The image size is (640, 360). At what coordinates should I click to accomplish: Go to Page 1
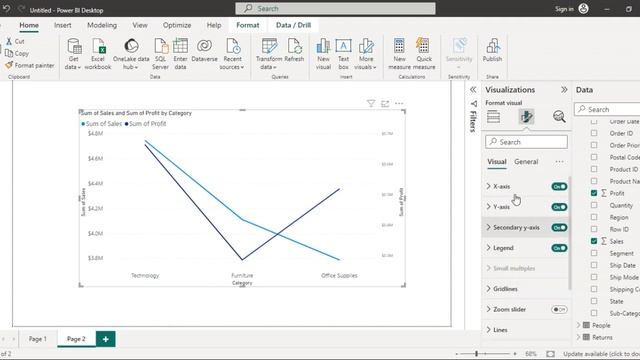click(x=38, y=339)
